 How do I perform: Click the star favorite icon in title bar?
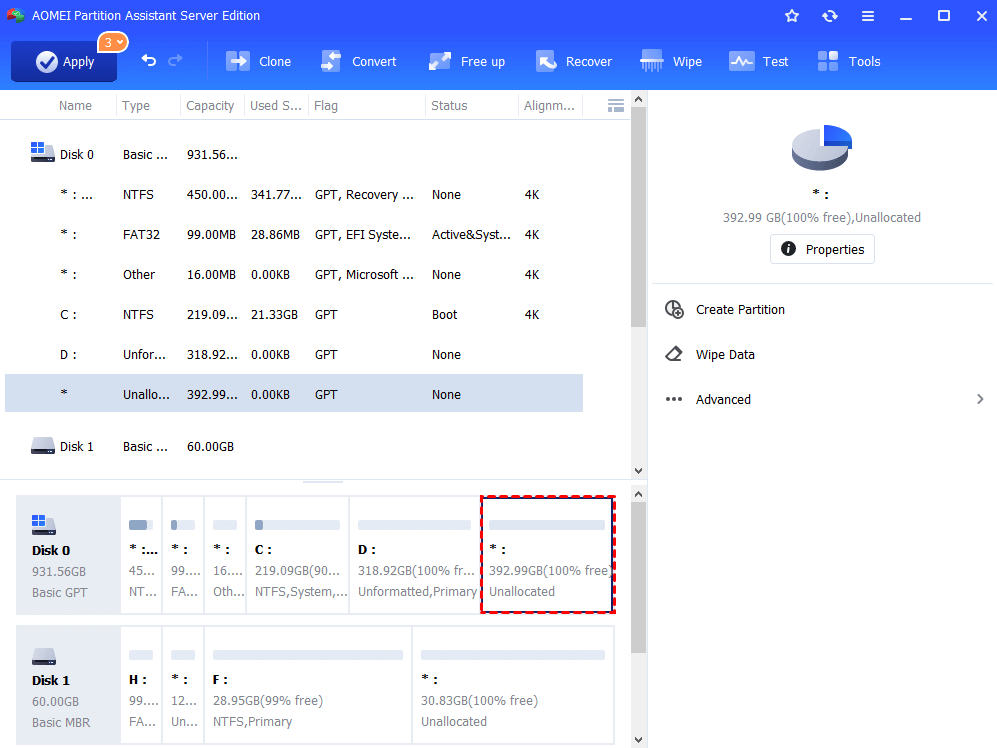coord(792,16)
